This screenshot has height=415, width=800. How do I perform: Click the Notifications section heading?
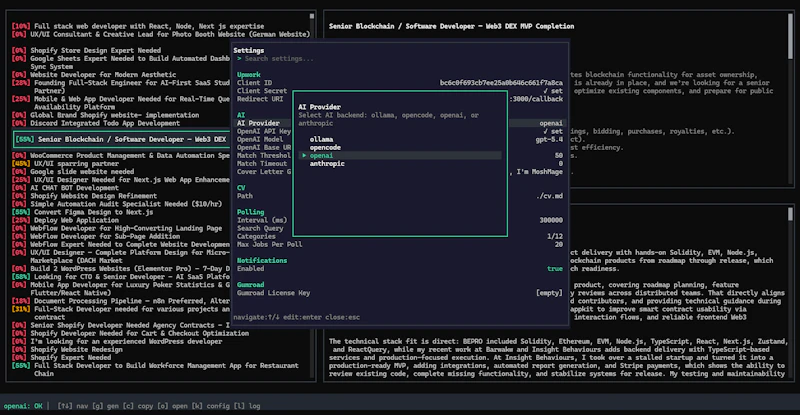click(262, 260)
